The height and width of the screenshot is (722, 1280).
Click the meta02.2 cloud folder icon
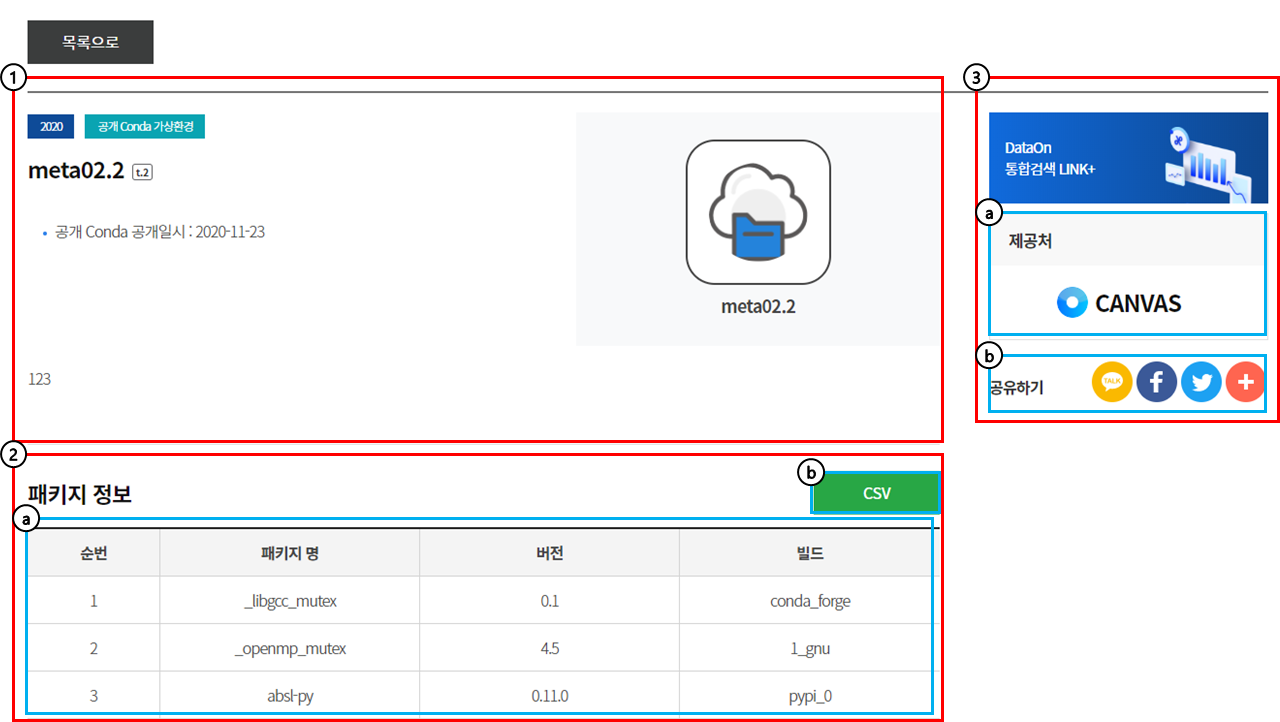point(758,212)
